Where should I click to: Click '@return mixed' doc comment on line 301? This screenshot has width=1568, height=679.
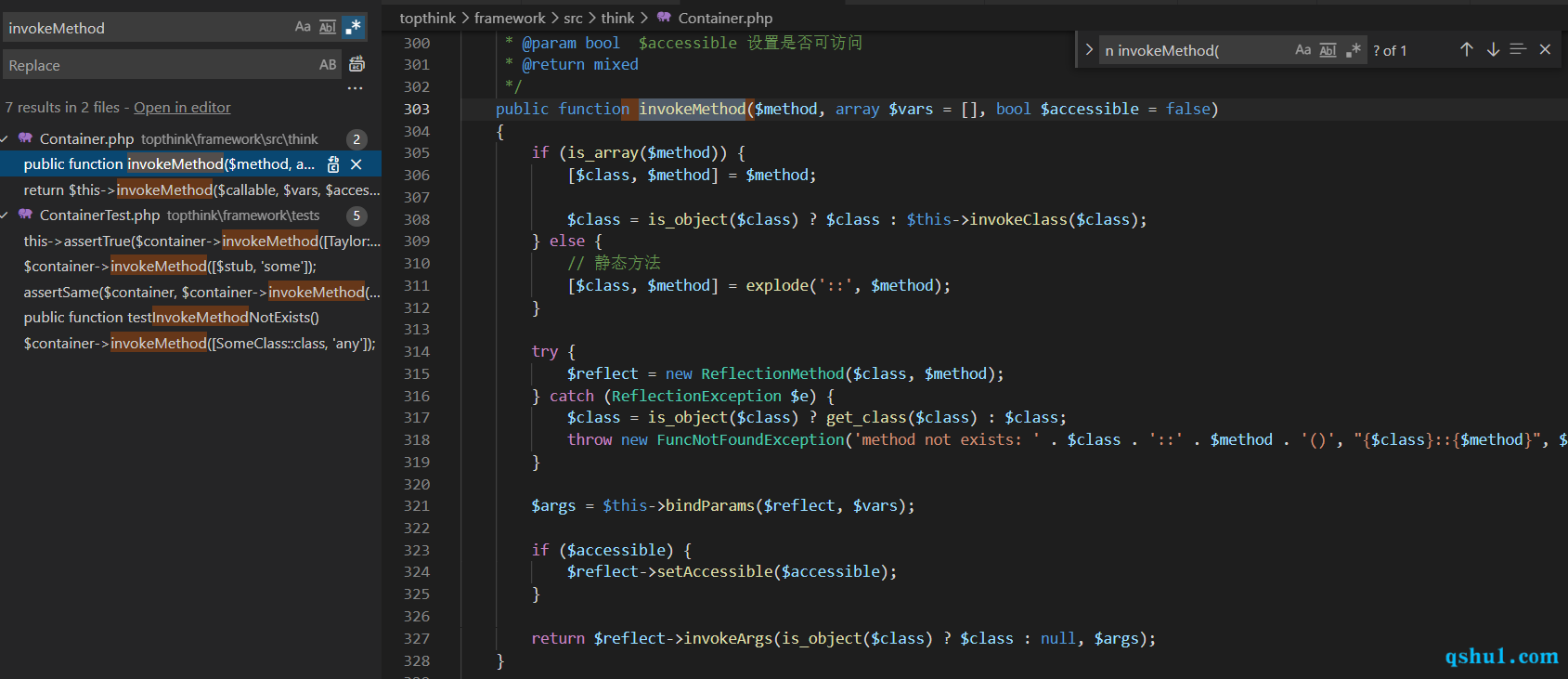coord(580,64)
